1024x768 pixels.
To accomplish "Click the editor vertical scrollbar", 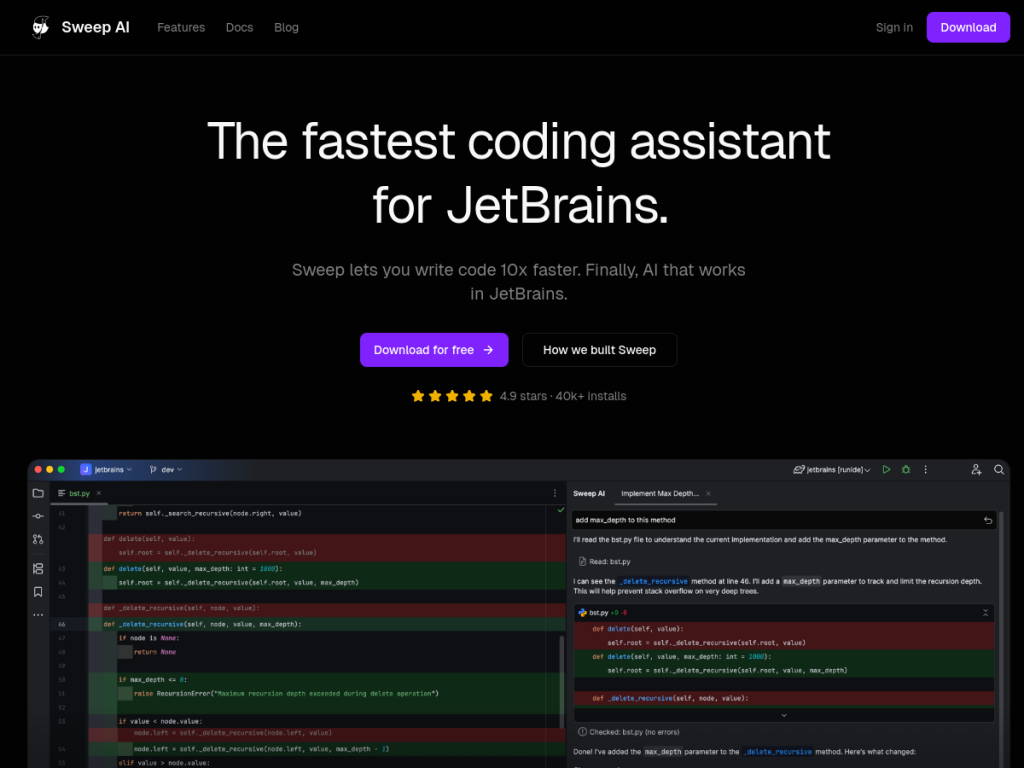I will click(562, 682).
